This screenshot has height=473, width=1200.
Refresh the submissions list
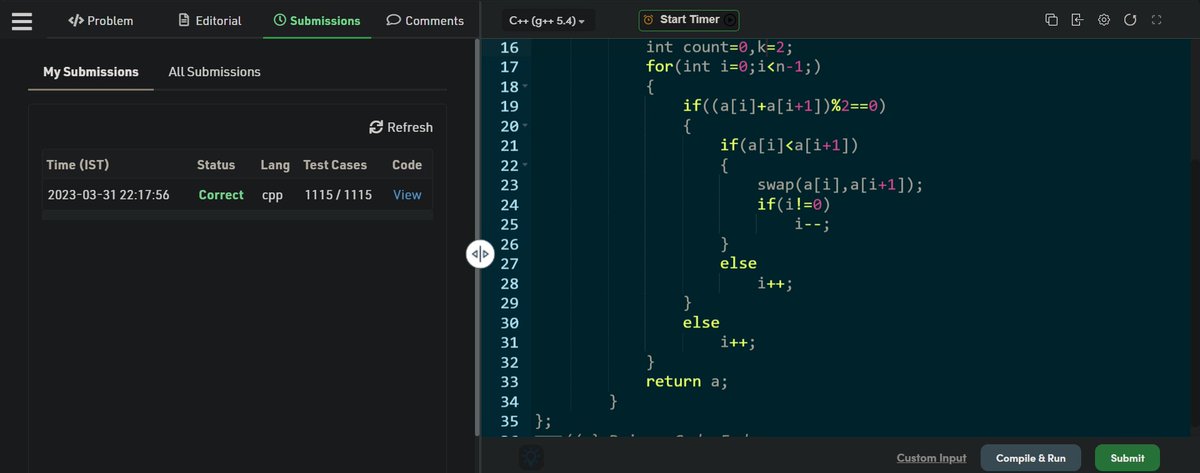[x=401, y=127]
